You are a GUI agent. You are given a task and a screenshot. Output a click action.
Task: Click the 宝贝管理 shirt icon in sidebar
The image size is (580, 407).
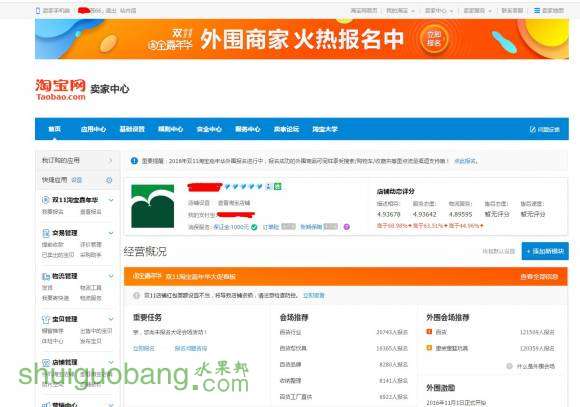(46, 319)
